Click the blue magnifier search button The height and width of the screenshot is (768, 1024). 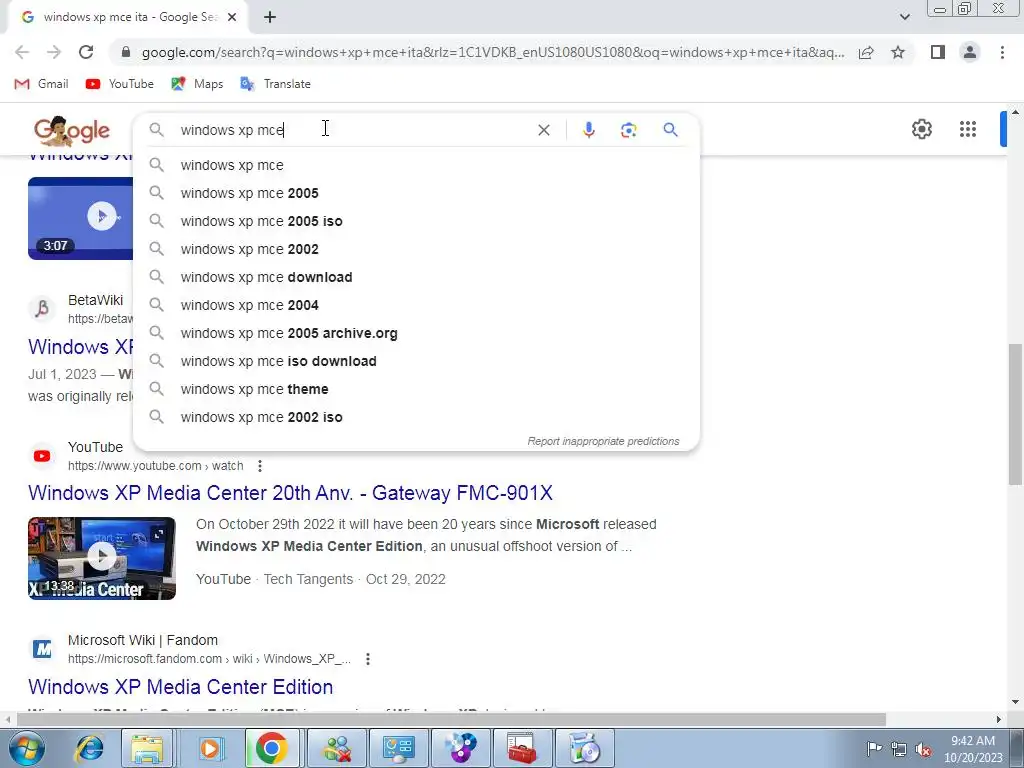pos(670,130)
